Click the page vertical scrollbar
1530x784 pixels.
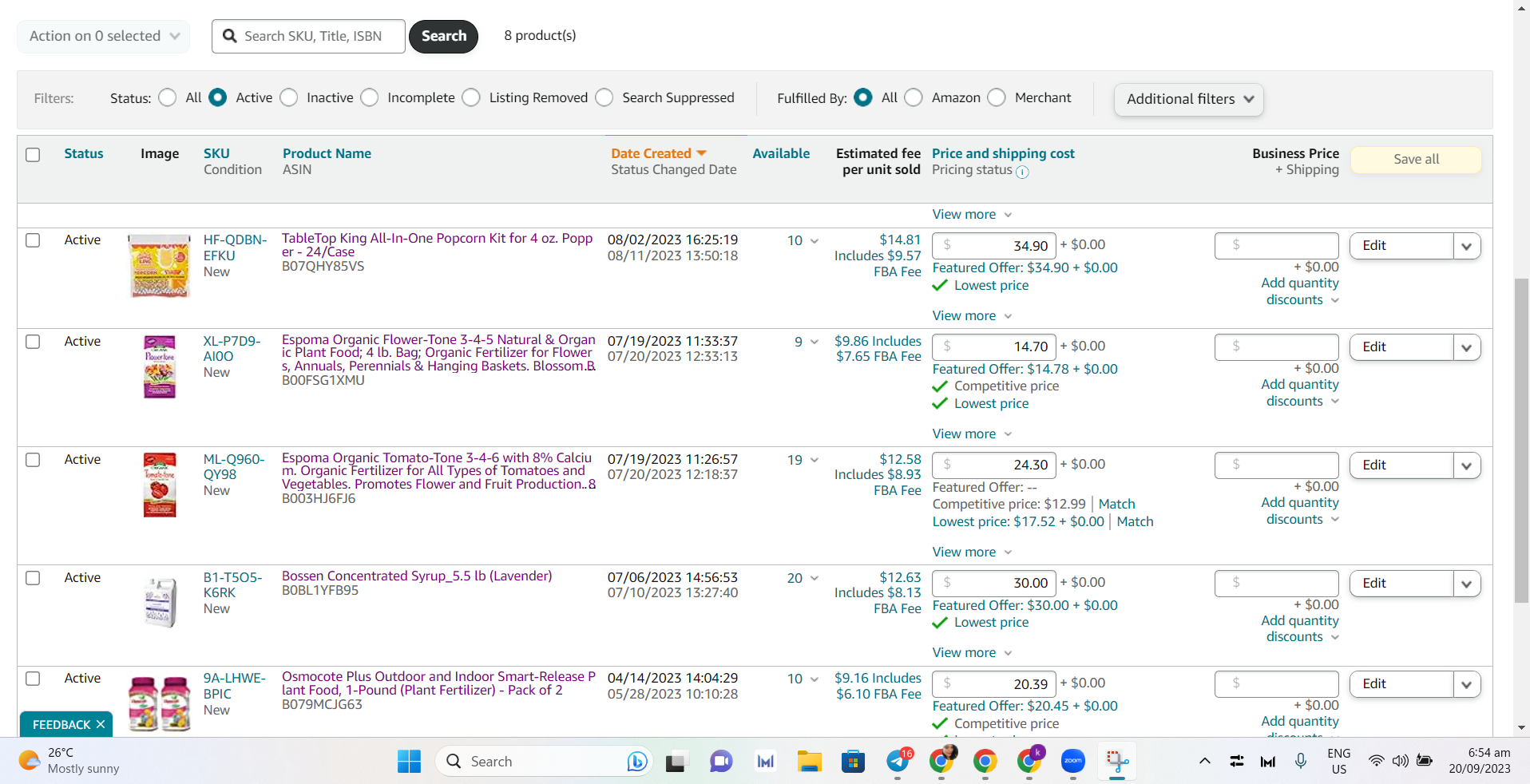1521,439
